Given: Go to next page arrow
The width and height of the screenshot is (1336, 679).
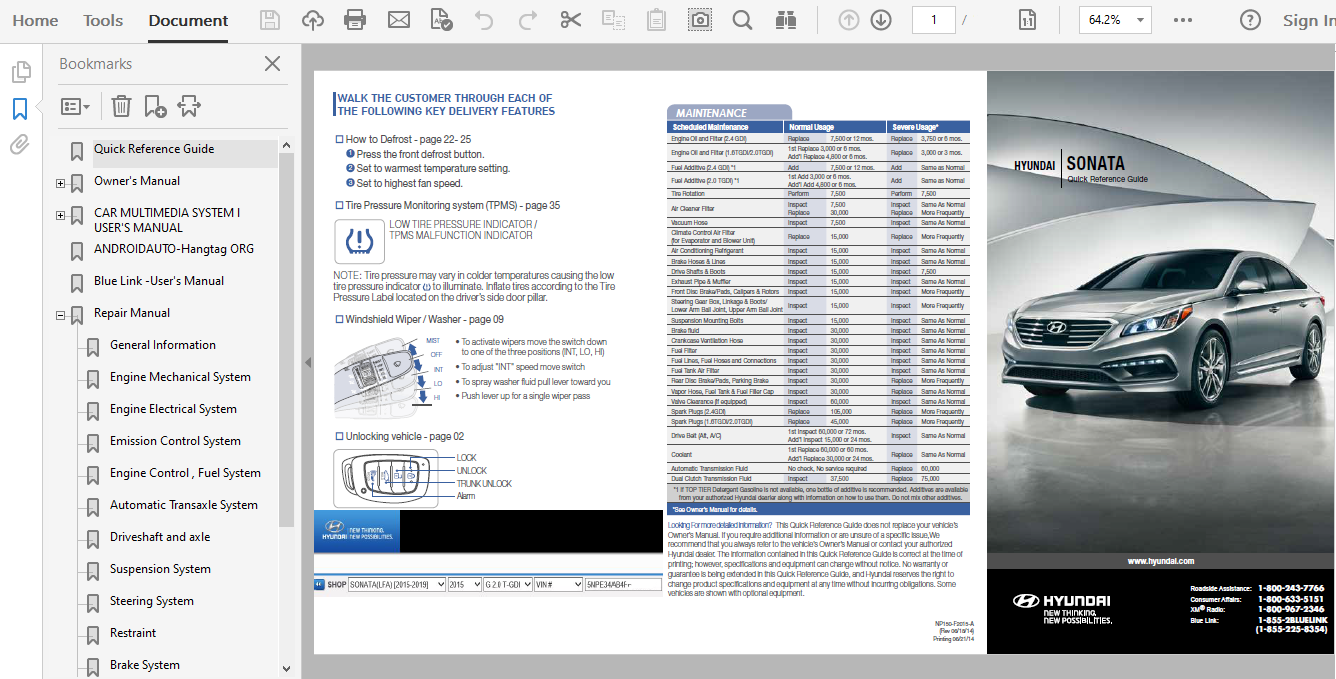Looking at the screenshot, I should pos(881,20).
